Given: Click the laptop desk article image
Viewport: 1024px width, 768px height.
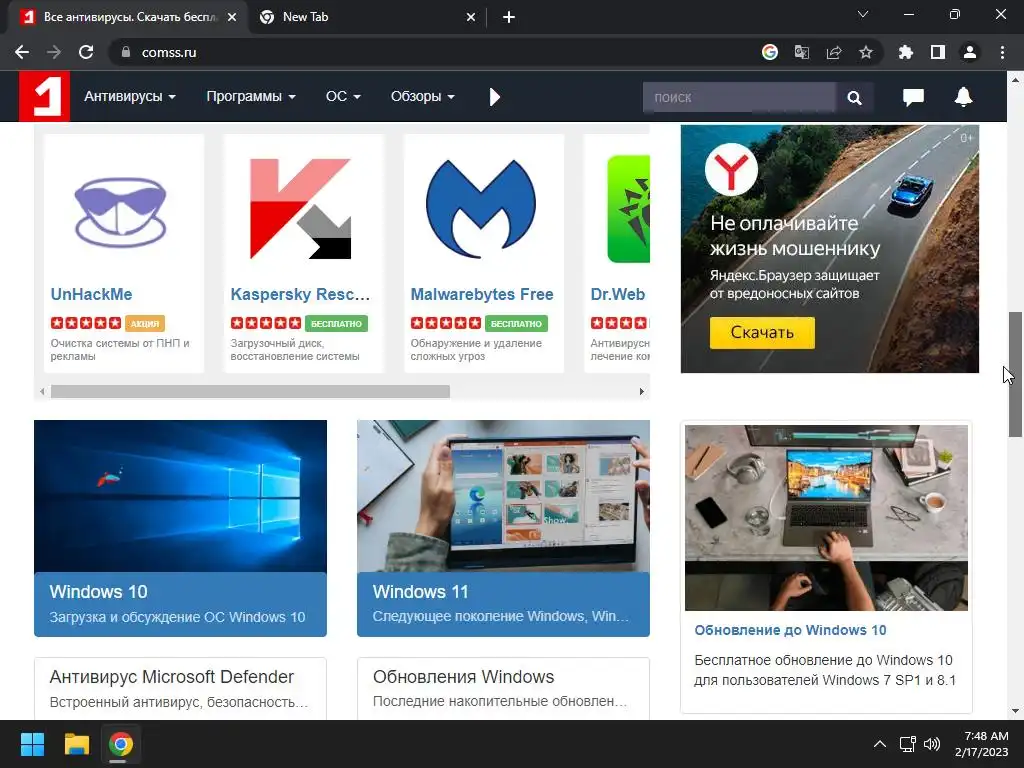Looking at the screenshot, I should coord(826,518).
